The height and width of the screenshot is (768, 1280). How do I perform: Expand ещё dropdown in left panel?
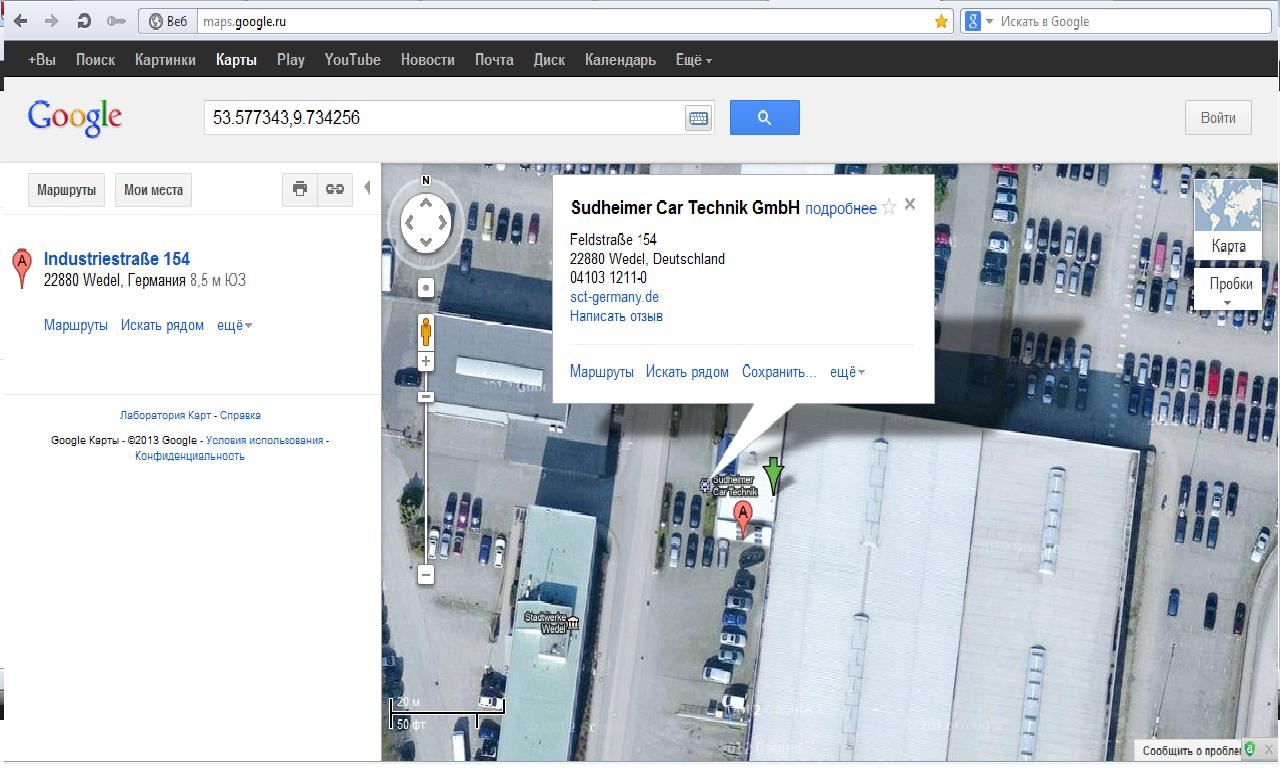click(x=235, y=325)
